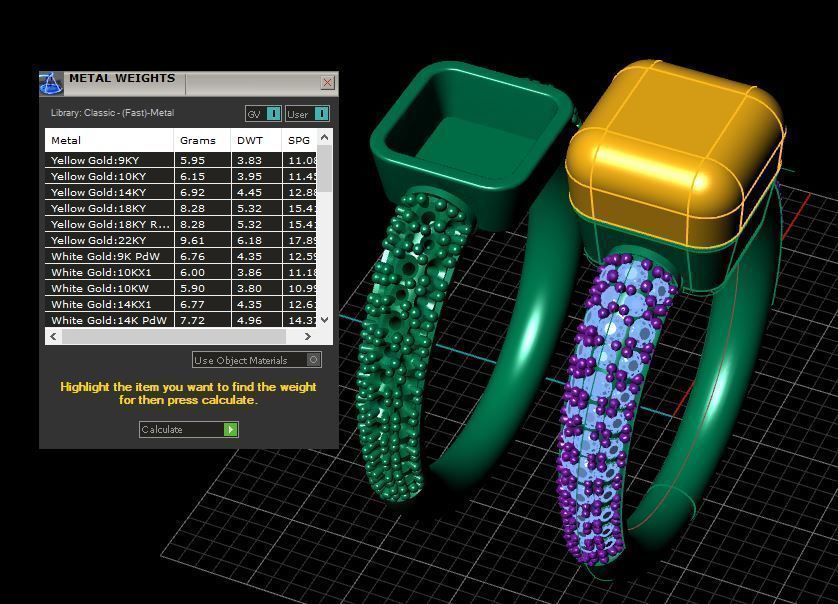838x604 pixels.
Task: Click the 5.95 grams value
Action: [192, 160]
